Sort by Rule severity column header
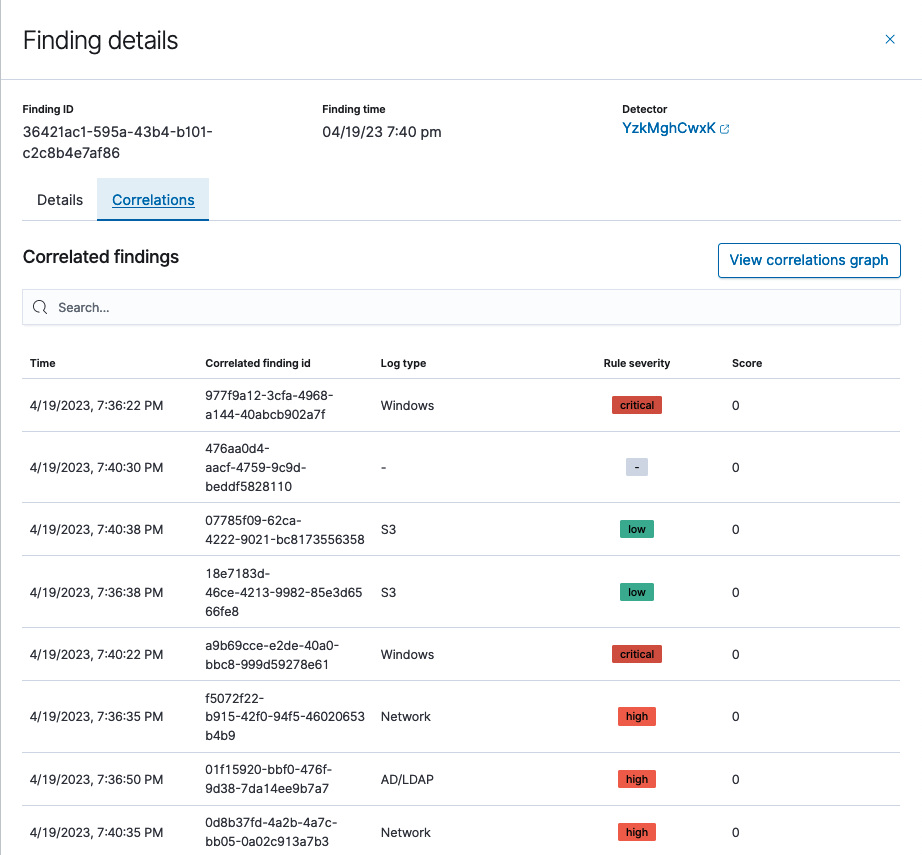Image resolution: width=922 pixels, height=855 pixels. [x=636, y=363]
